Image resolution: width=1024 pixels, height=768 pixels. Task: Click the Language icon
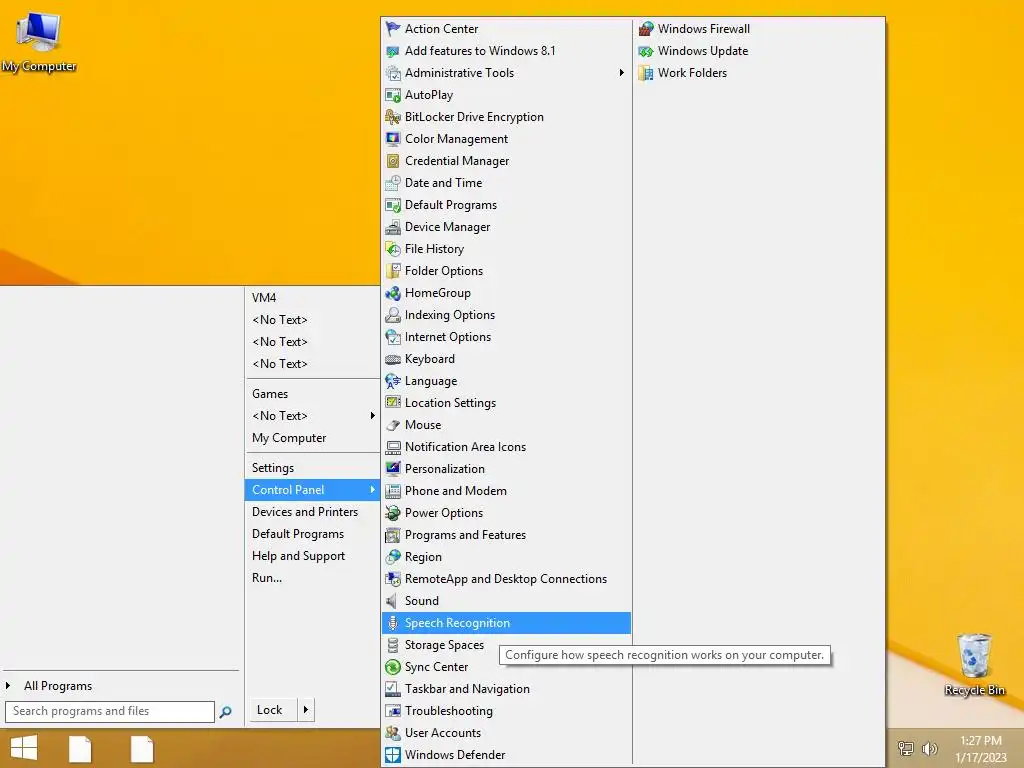(x=392, y=381)
